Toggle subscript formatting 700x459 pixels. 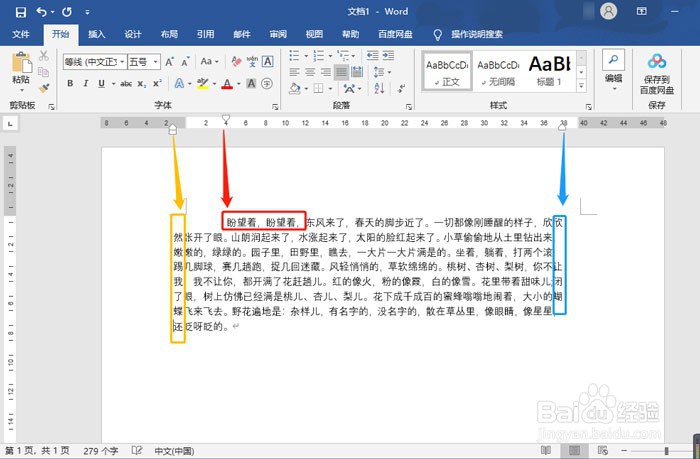(142, 83)
